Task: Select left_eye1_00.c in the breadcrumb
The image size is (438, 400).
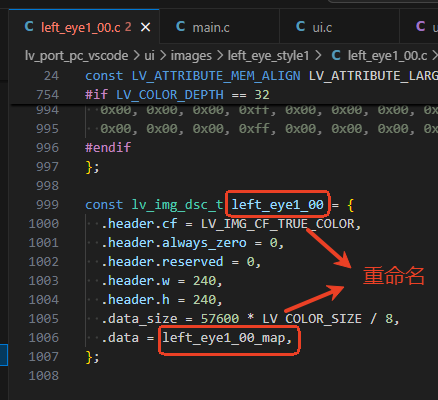Action: point(387,56)
